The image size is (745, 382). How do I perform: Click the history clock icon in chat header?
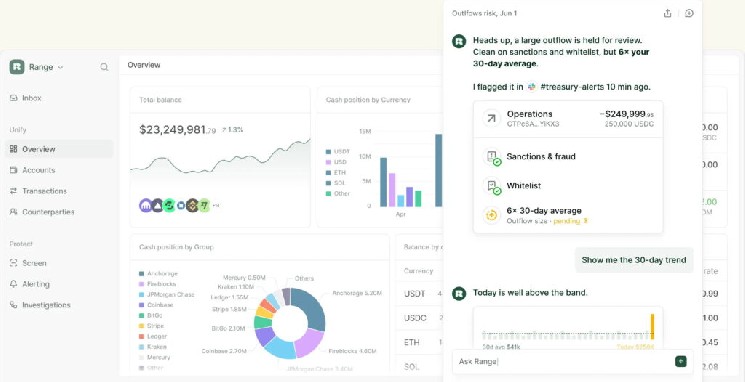[x=689, y=13]
